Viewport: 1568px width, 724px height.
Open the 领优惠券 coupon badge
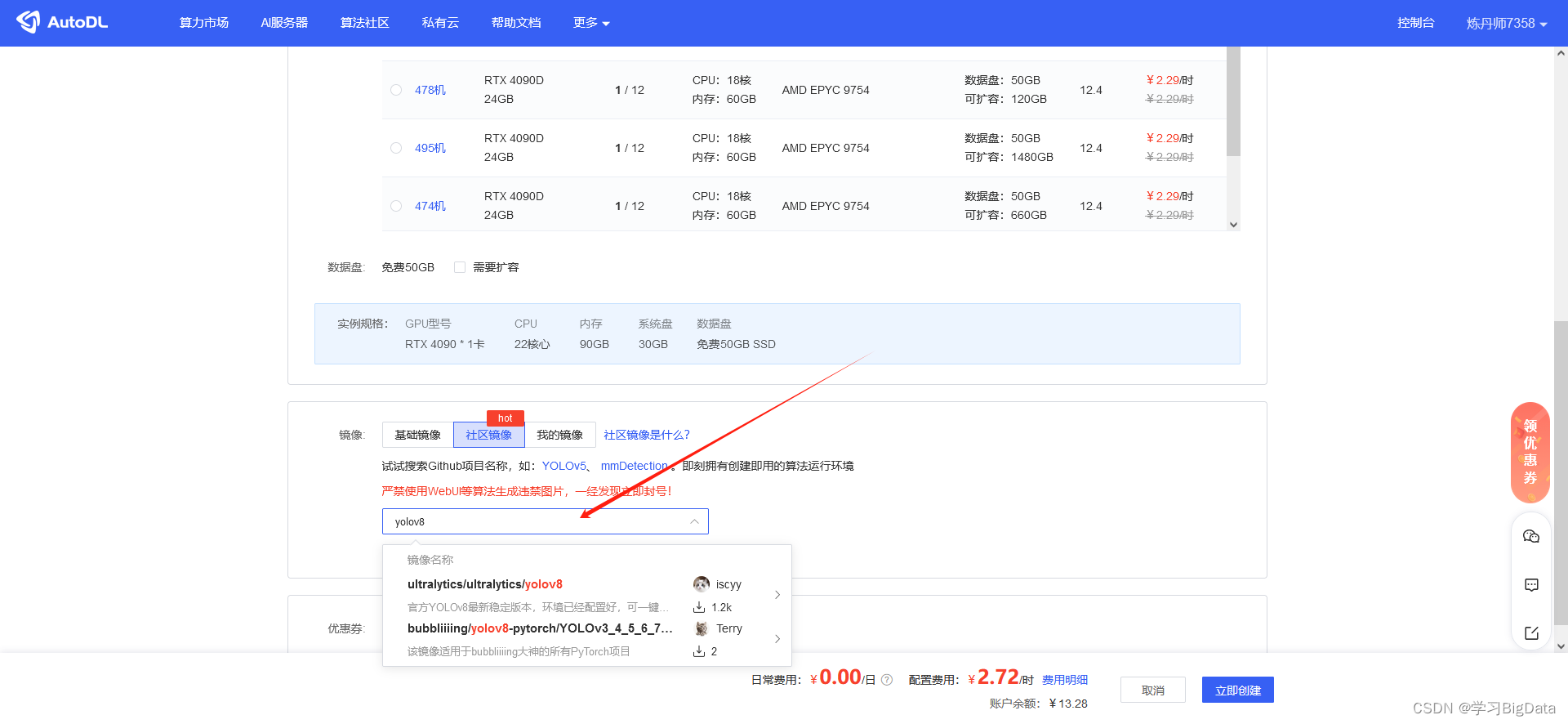[1530, 452]
